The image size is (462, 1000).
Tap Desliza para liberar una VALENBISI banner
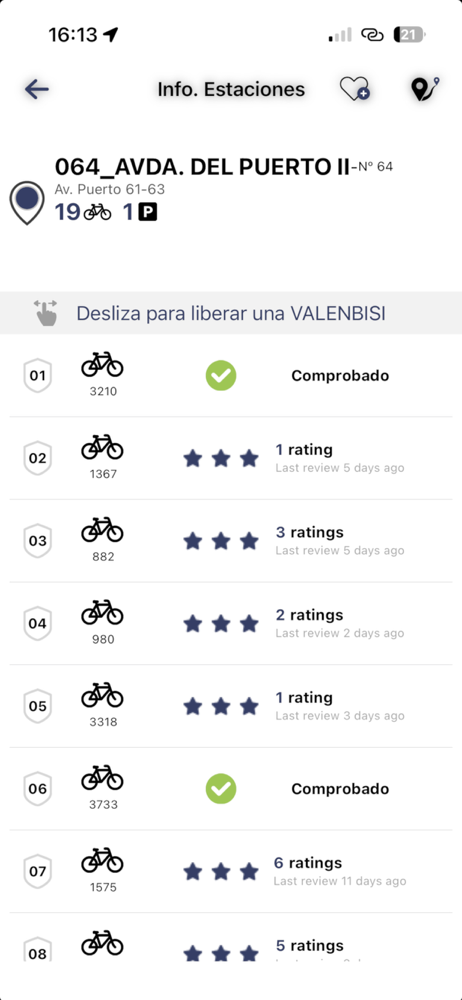pos(231,313)
